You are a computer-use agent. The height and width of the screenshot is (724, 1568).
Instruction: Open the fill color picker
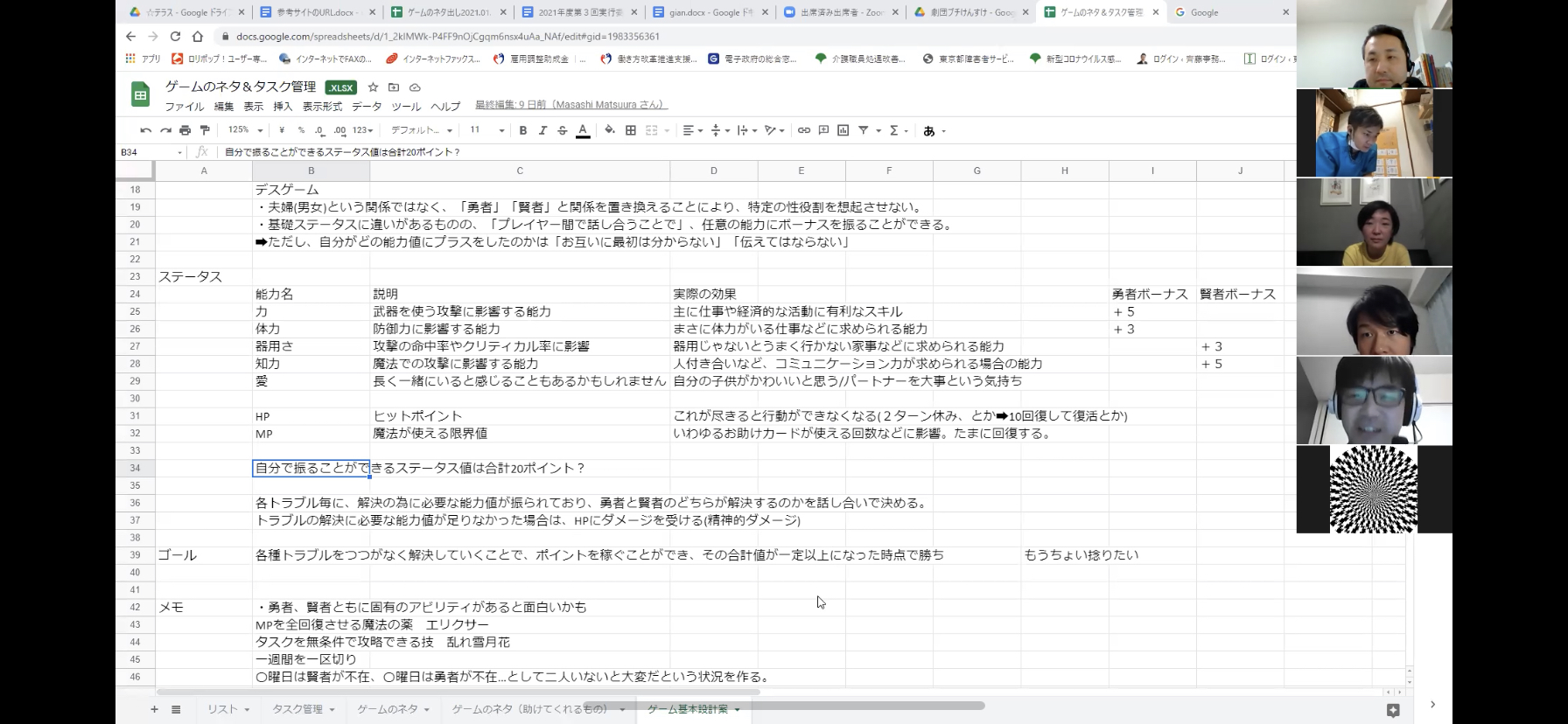pos(610,130)
